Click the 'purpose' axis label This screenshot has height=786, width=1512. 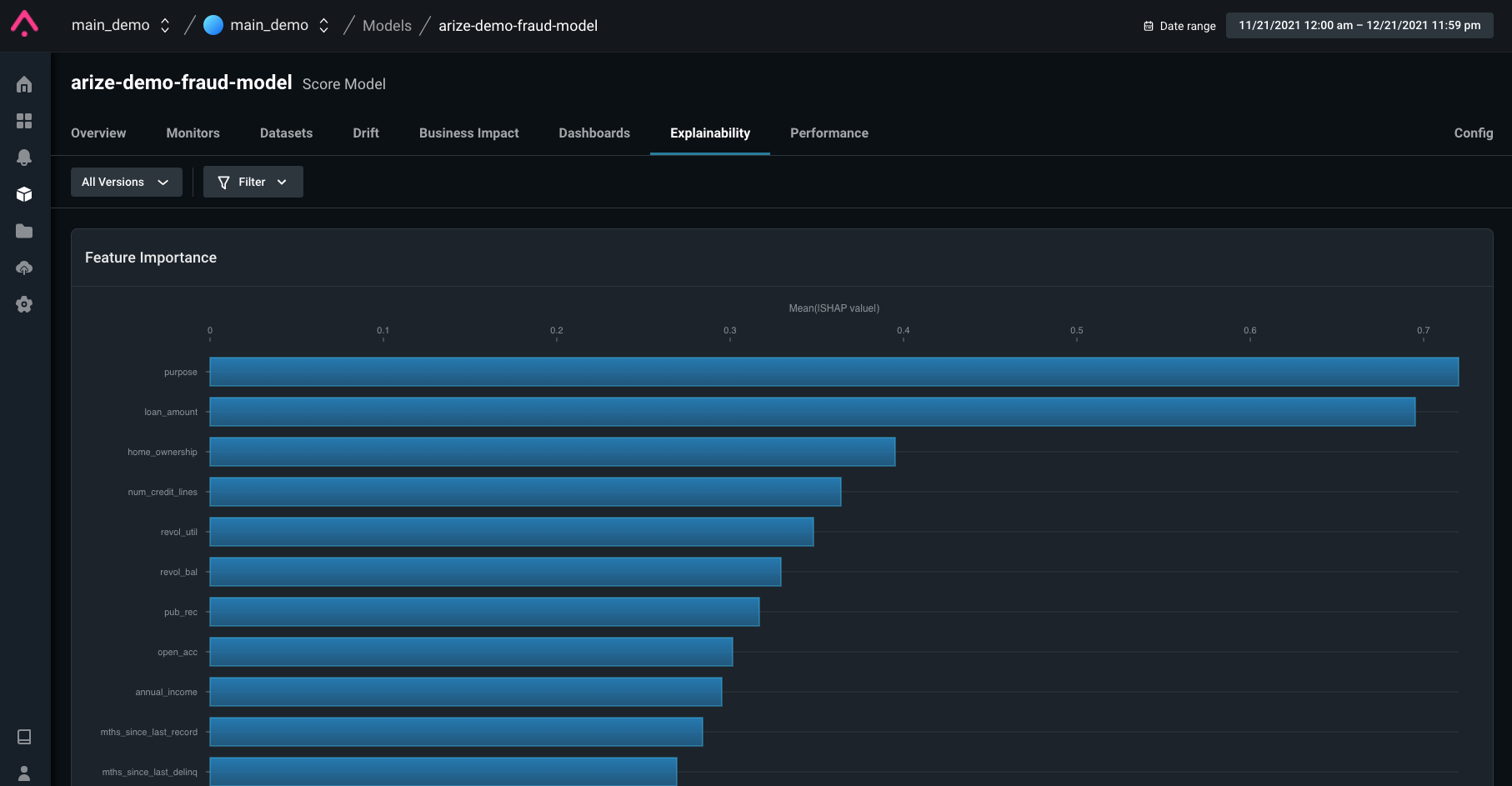point(180,372)
